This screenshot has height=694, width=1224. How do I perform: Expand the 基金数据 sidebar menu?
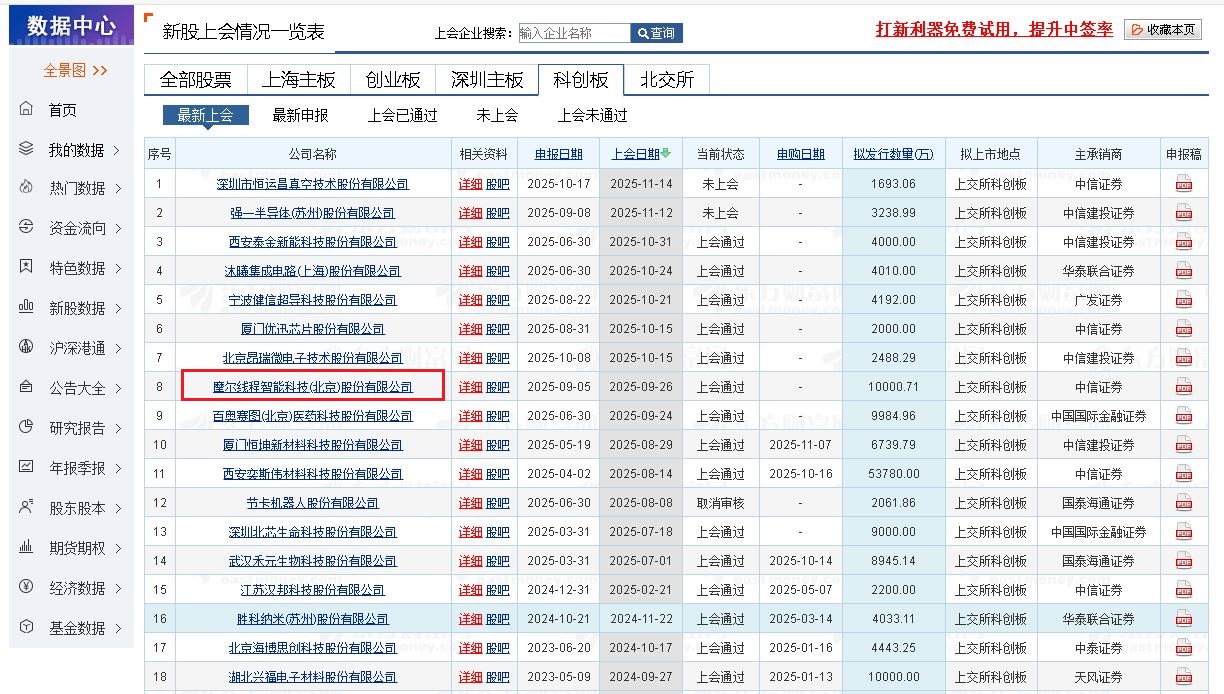[x=116, y=628]
